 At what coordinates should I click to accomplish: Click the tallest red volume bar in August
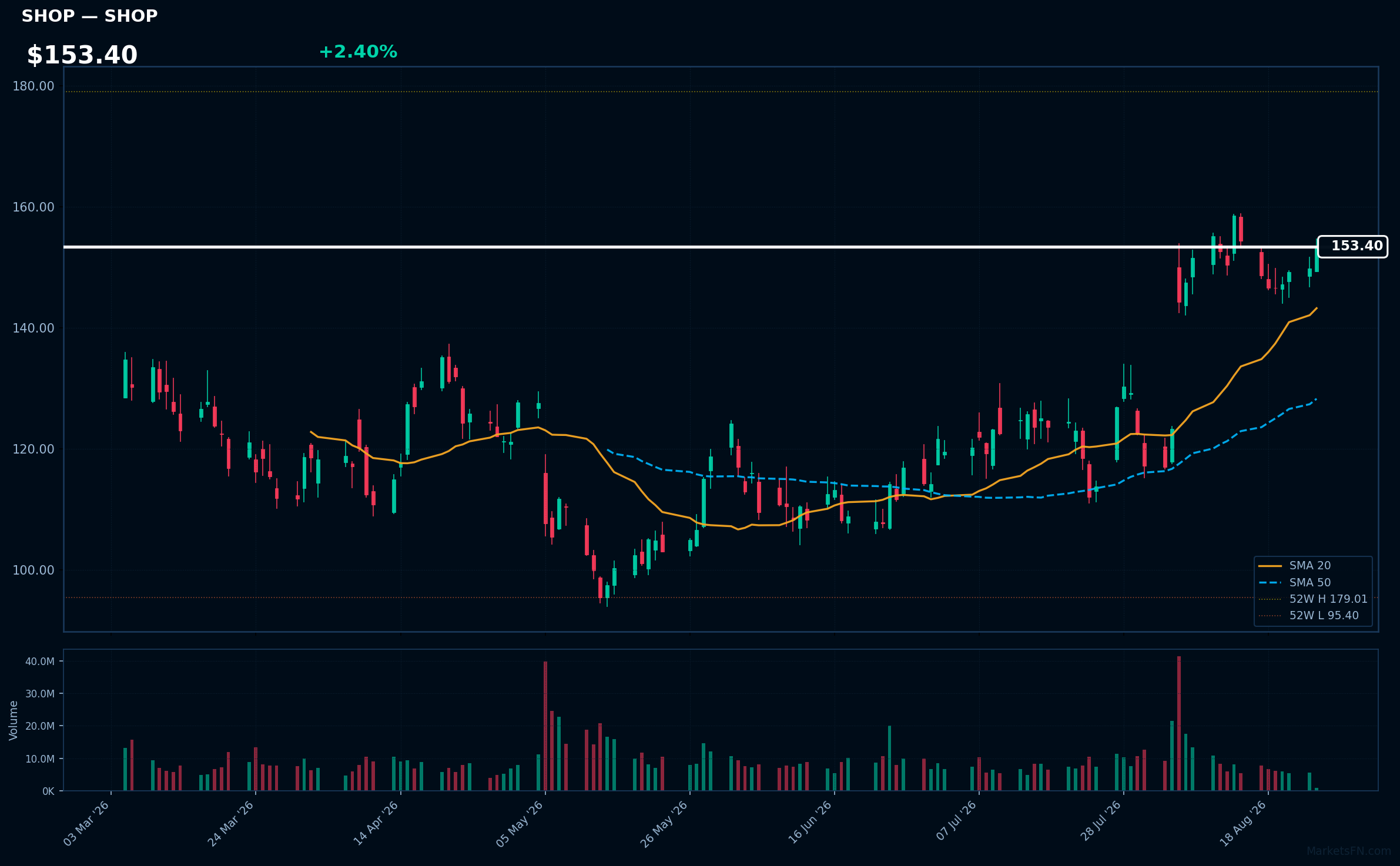pos(1179,723)
